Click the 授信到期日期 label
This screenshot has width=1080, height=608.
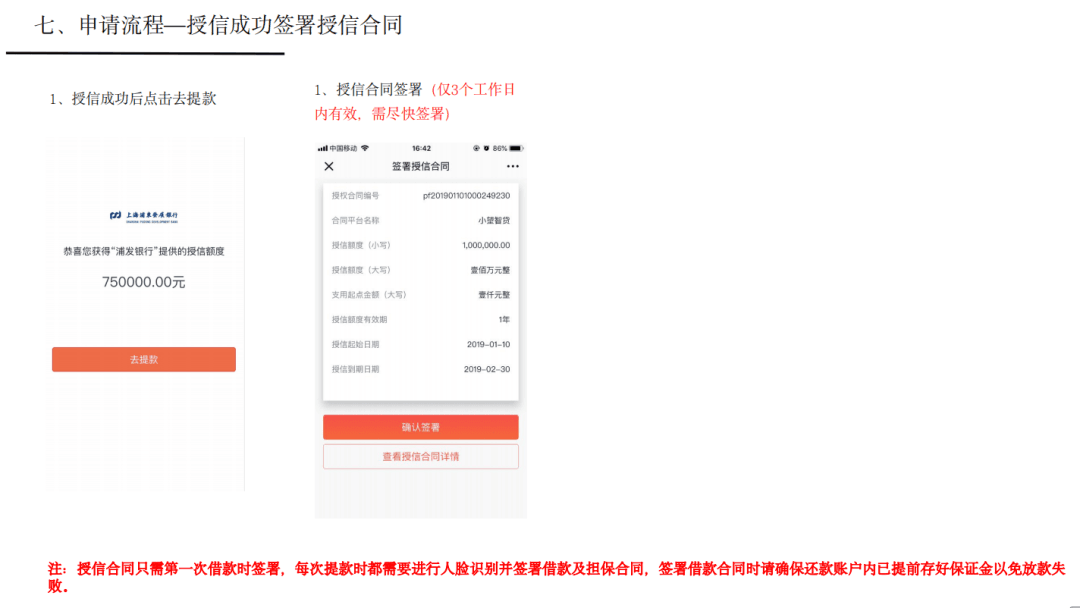pos(355,369)
